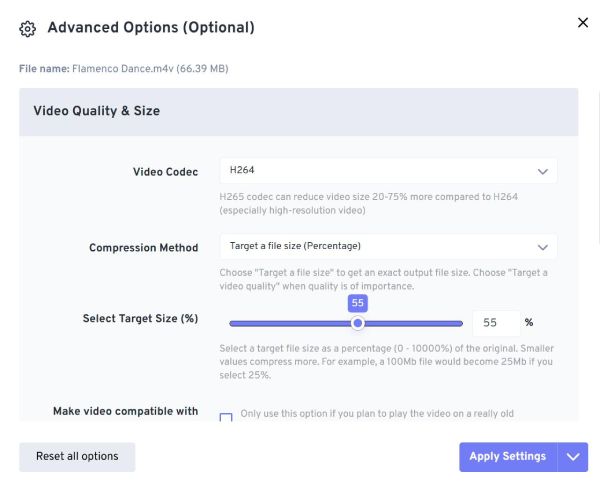Tick the make video compatible checkbox
Image resolution: width=600 pixels, height=486 pixels.
(226, 417)
